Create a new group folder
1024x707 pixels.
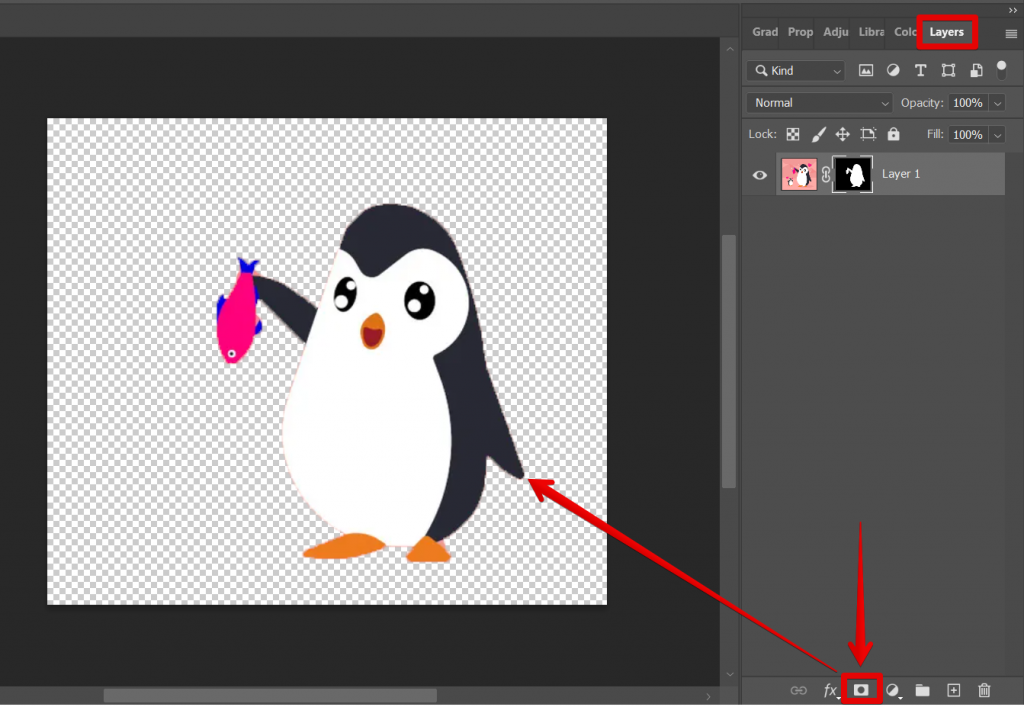[922, 690]
